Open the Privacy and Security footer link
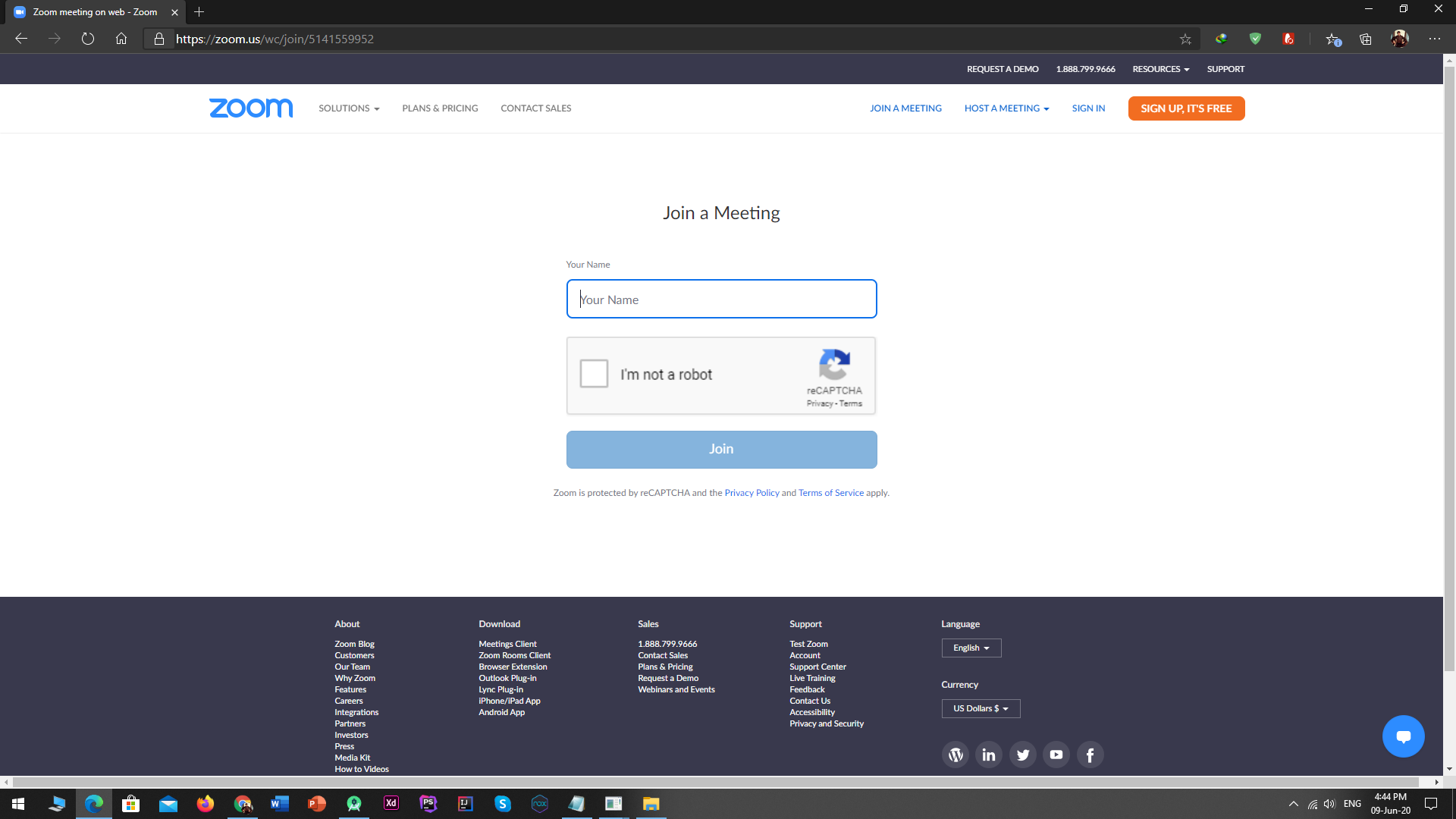 827,724
